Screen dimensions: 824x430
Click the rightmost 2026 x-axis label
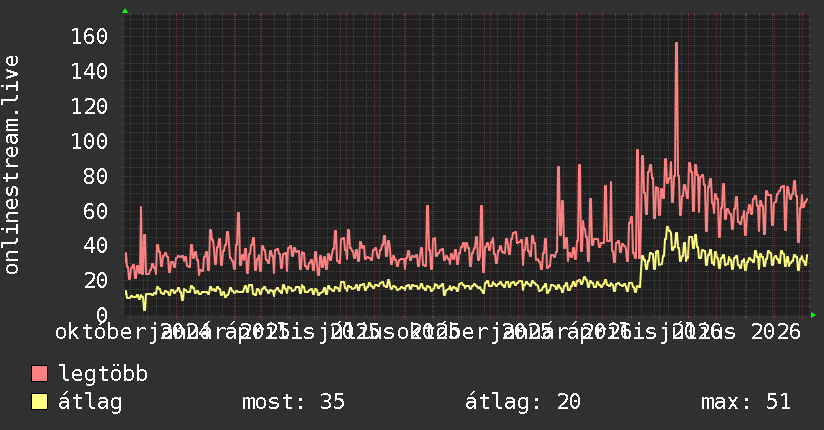click(x=776, y=332)
